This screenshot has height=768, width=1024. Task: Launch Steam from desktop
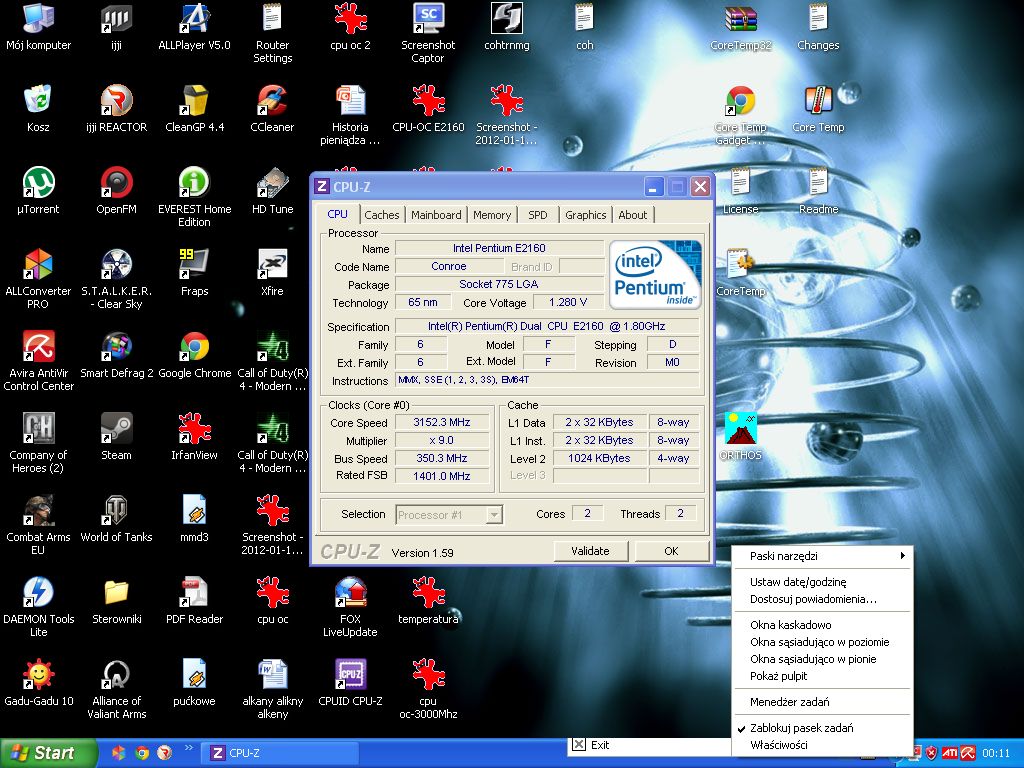tap(116, 438)
